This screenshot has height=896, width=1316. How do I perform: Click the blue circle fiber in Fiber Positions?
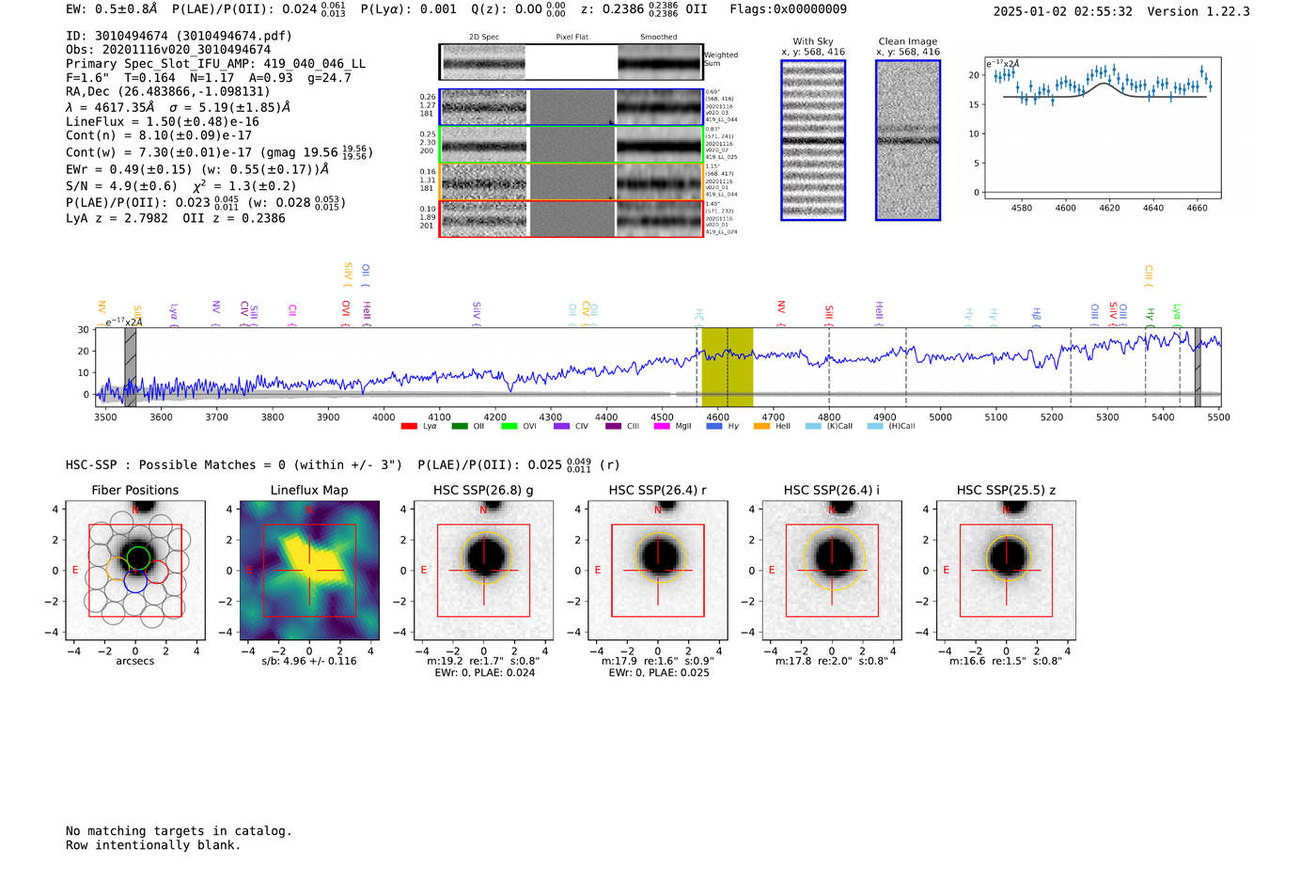tap(135, 581)
